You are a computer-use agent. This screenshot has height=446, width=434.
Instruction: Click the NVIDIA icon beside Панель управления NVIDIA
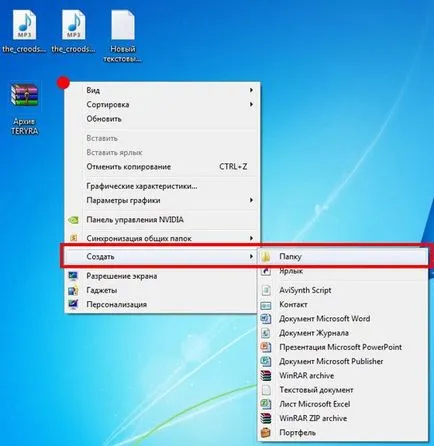pos(73,220)
